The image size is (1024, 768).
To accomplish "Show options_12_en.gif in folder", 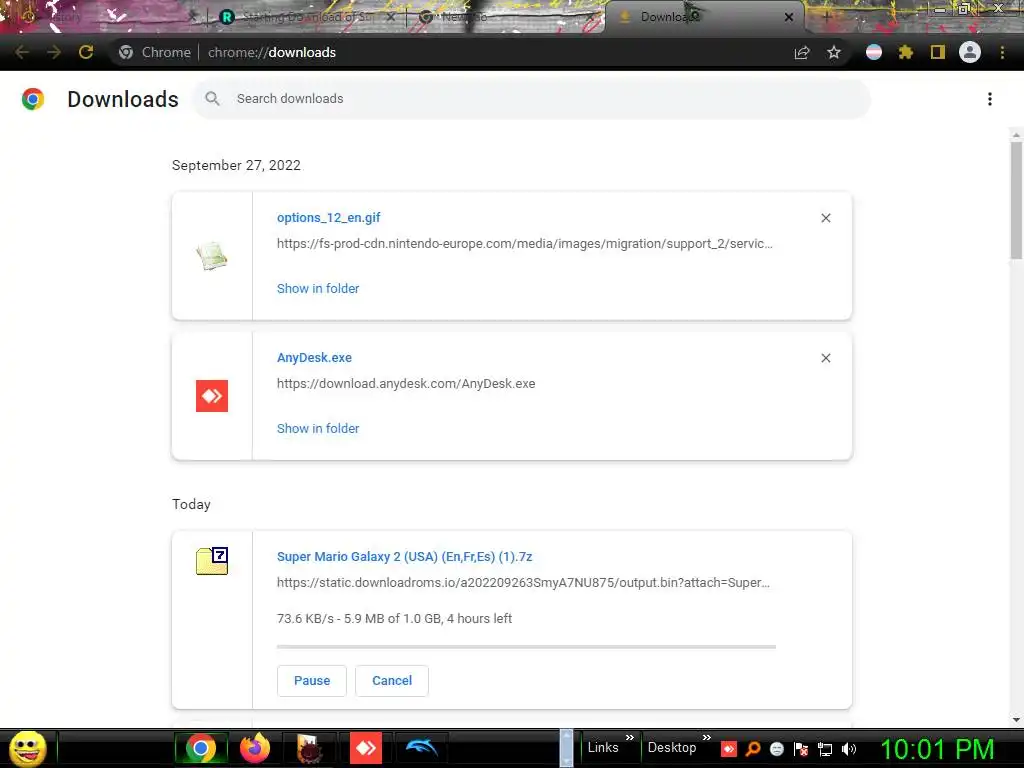I will pyautogui.click(x=318, y=289).
